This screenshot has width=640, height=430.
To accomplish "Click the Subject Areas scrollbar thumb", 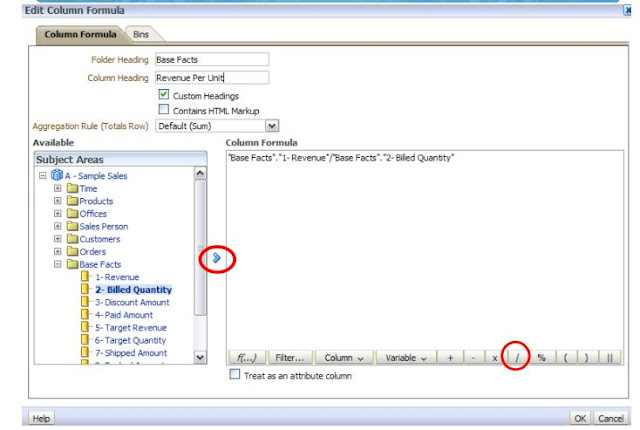I will [200, 248].
